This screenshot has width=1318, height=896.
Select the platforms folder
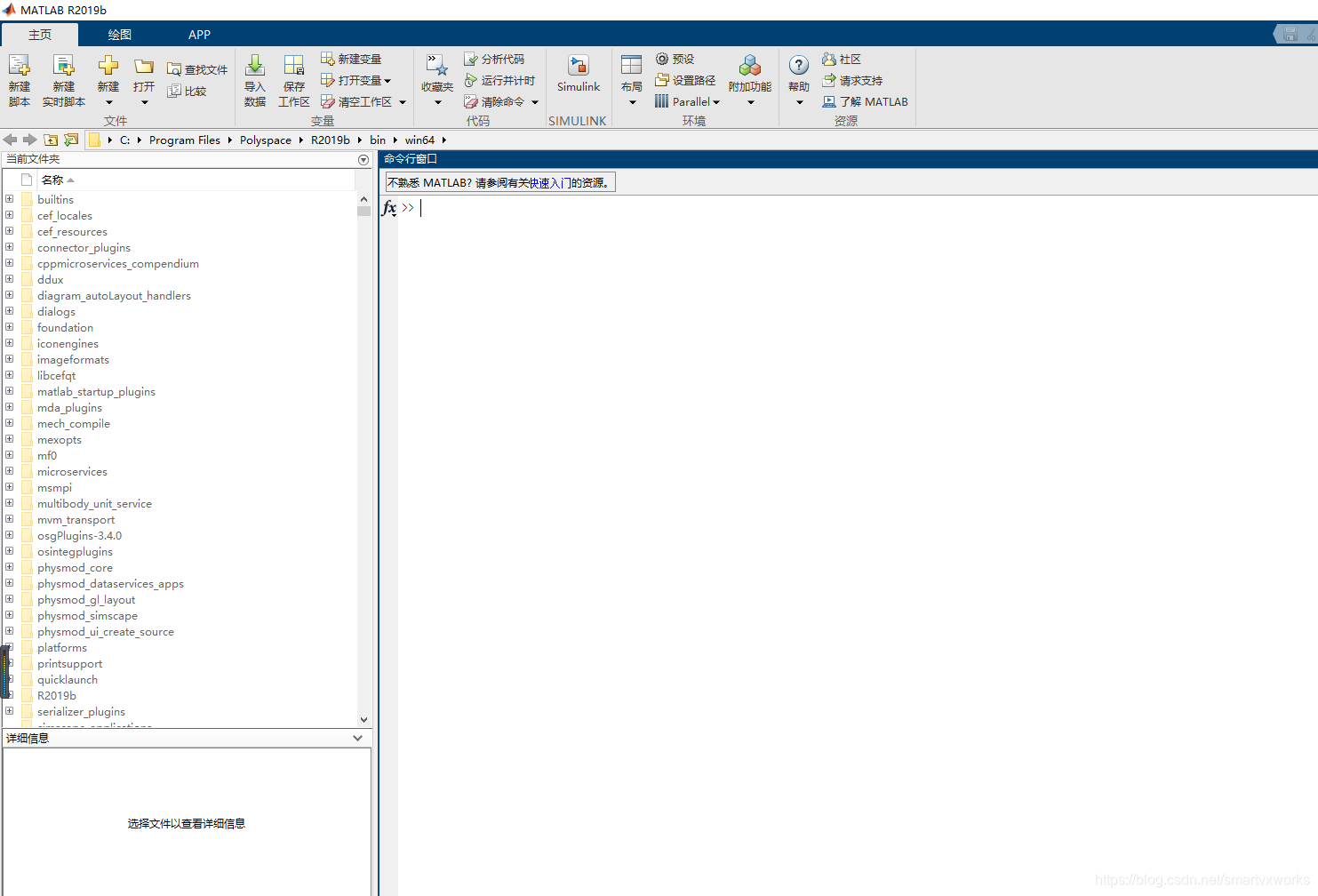(62, 648)
